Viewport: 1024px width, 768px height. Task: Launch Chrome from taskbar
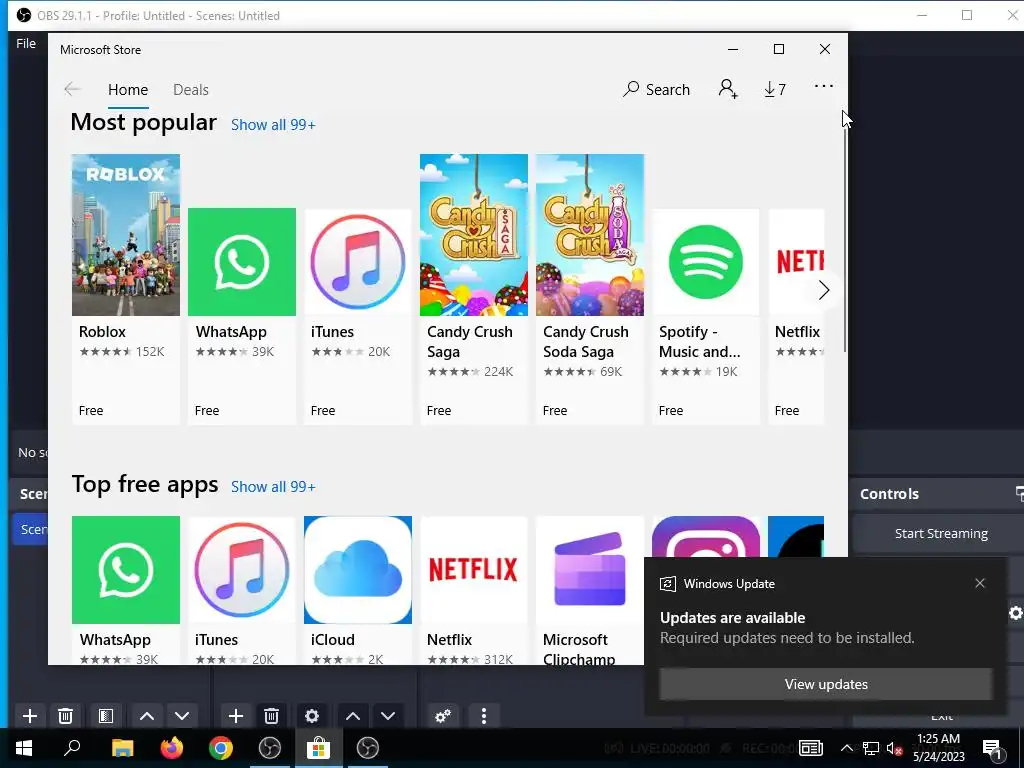click(221, 748)
